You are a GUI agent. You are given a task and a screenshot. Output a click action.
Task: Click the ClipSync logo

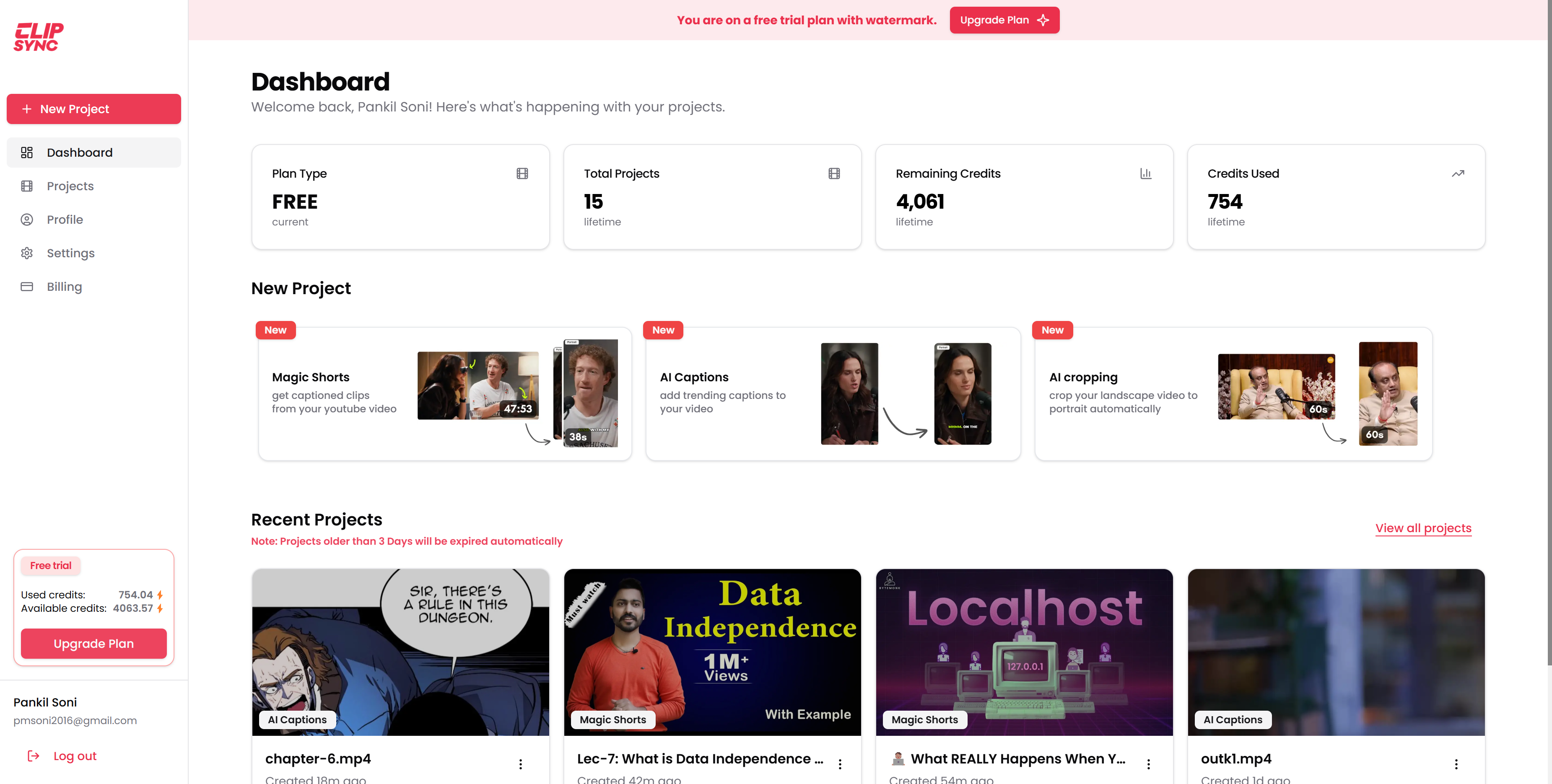tap(39, 37)
